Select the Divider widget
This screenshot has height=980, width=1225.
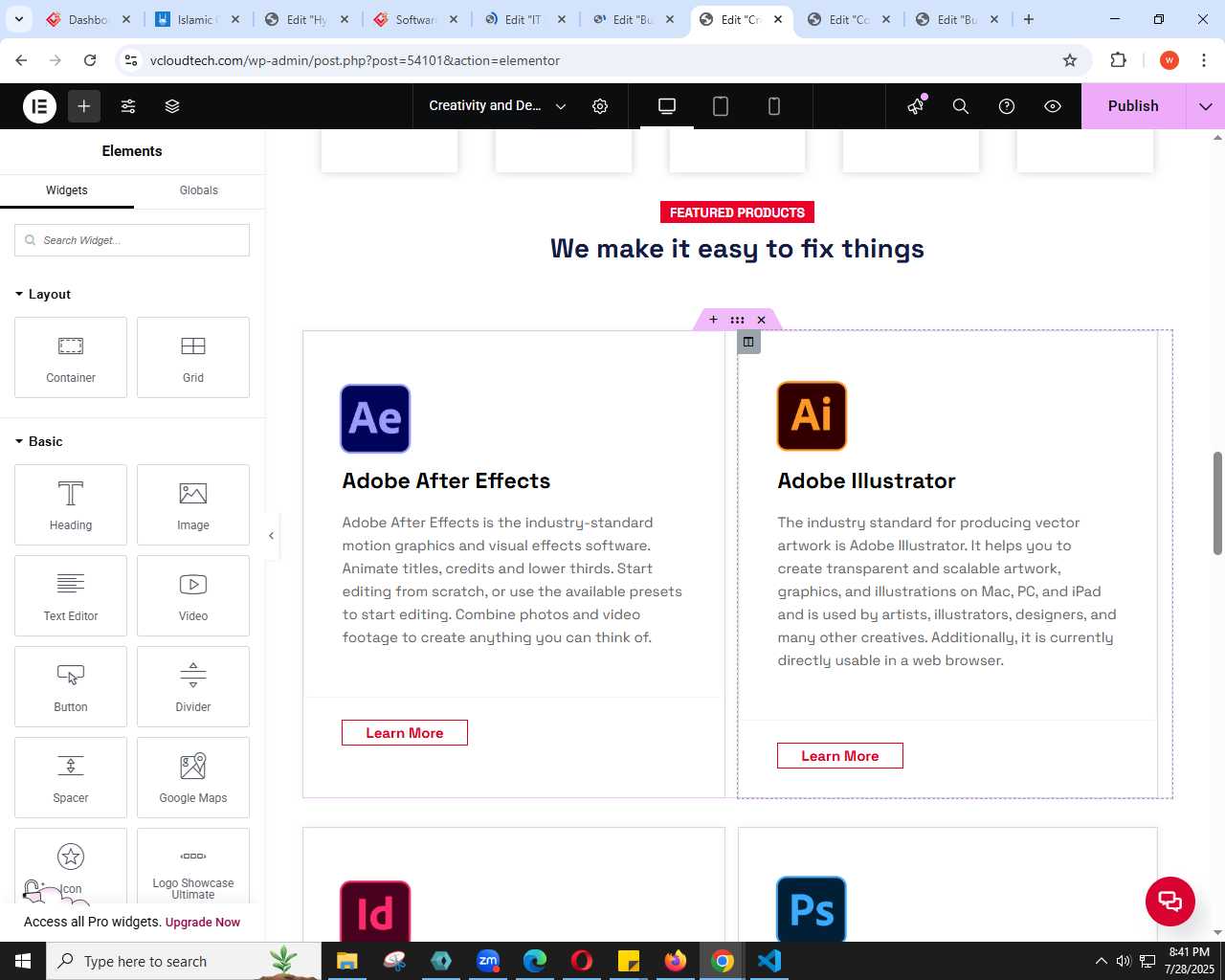pyautogui.click(x=193, y=686)
